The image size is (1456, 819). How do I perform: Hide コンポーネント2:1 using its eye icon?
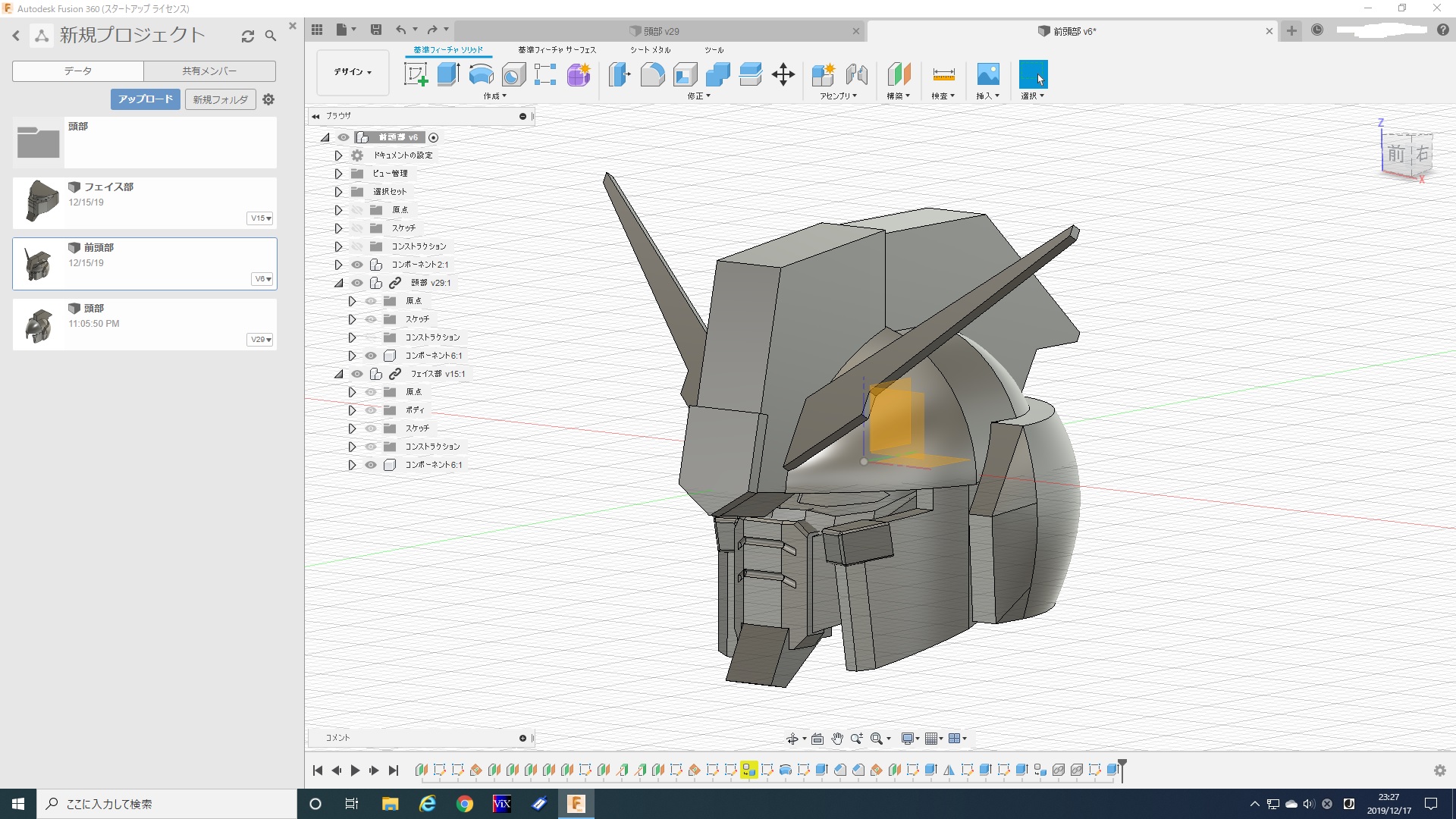tap(357, 265)
